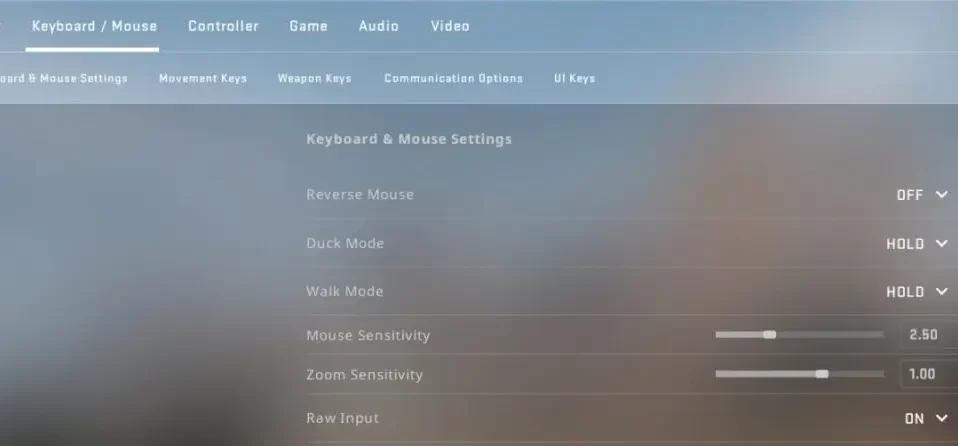Jump to Movement Keys section
The height and width of the screenshot is (446, 958).
[x=203, y=78]
